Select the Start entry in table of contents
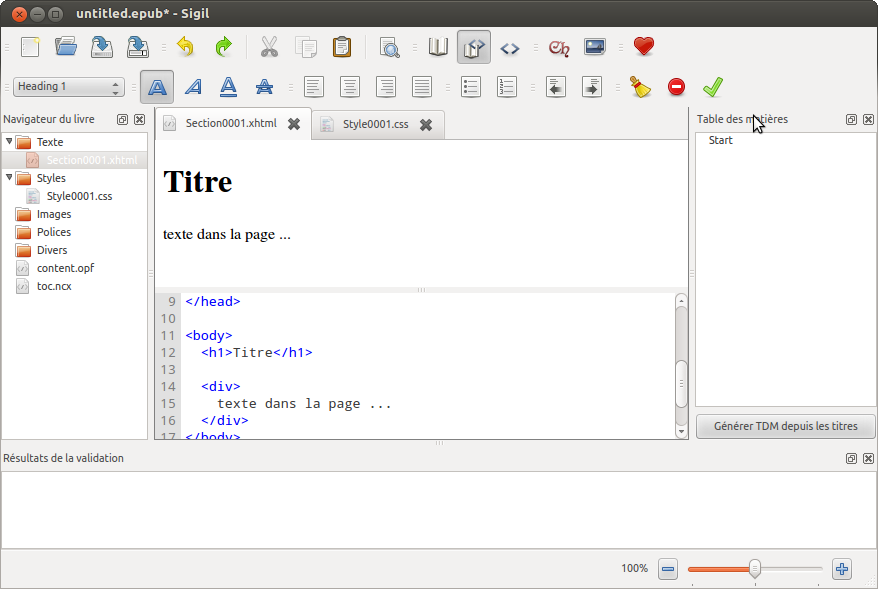 [x=721, y=141]
